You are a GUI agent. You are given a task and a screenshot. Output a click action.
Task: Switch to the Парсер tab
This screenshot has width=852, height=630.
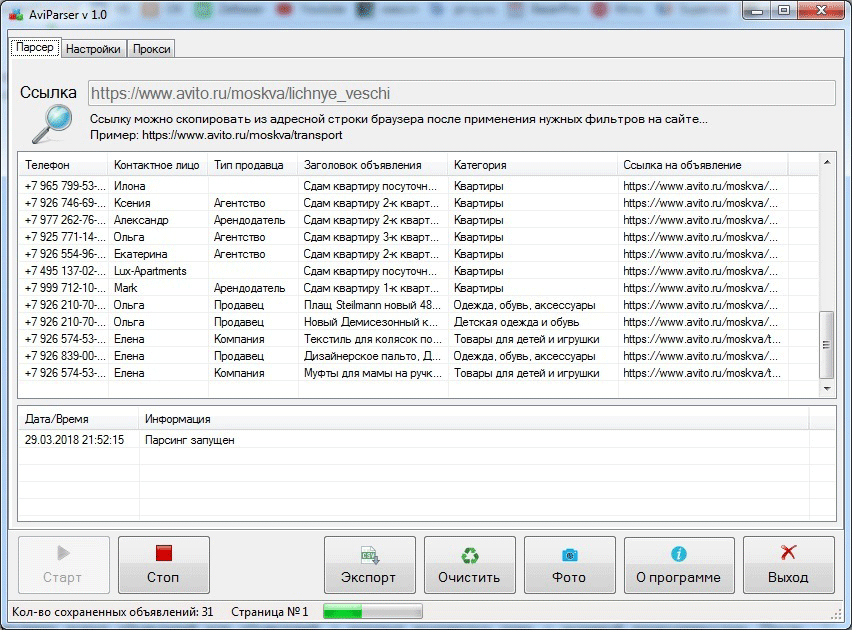tap(35, 48)
